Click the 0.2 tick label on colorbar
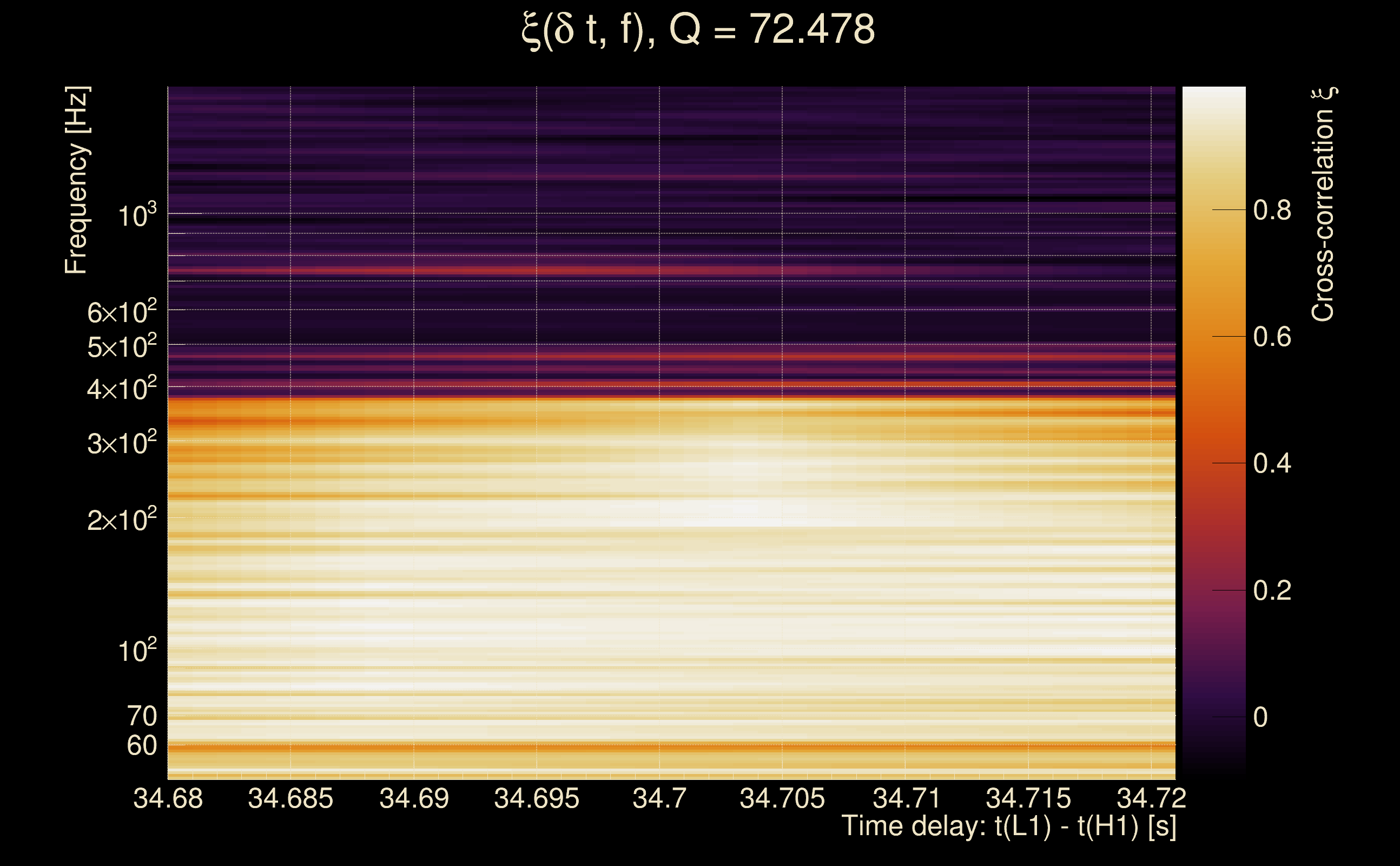Image resolution: width=1400 pixels, height=866 pixels. point(1272,591)
